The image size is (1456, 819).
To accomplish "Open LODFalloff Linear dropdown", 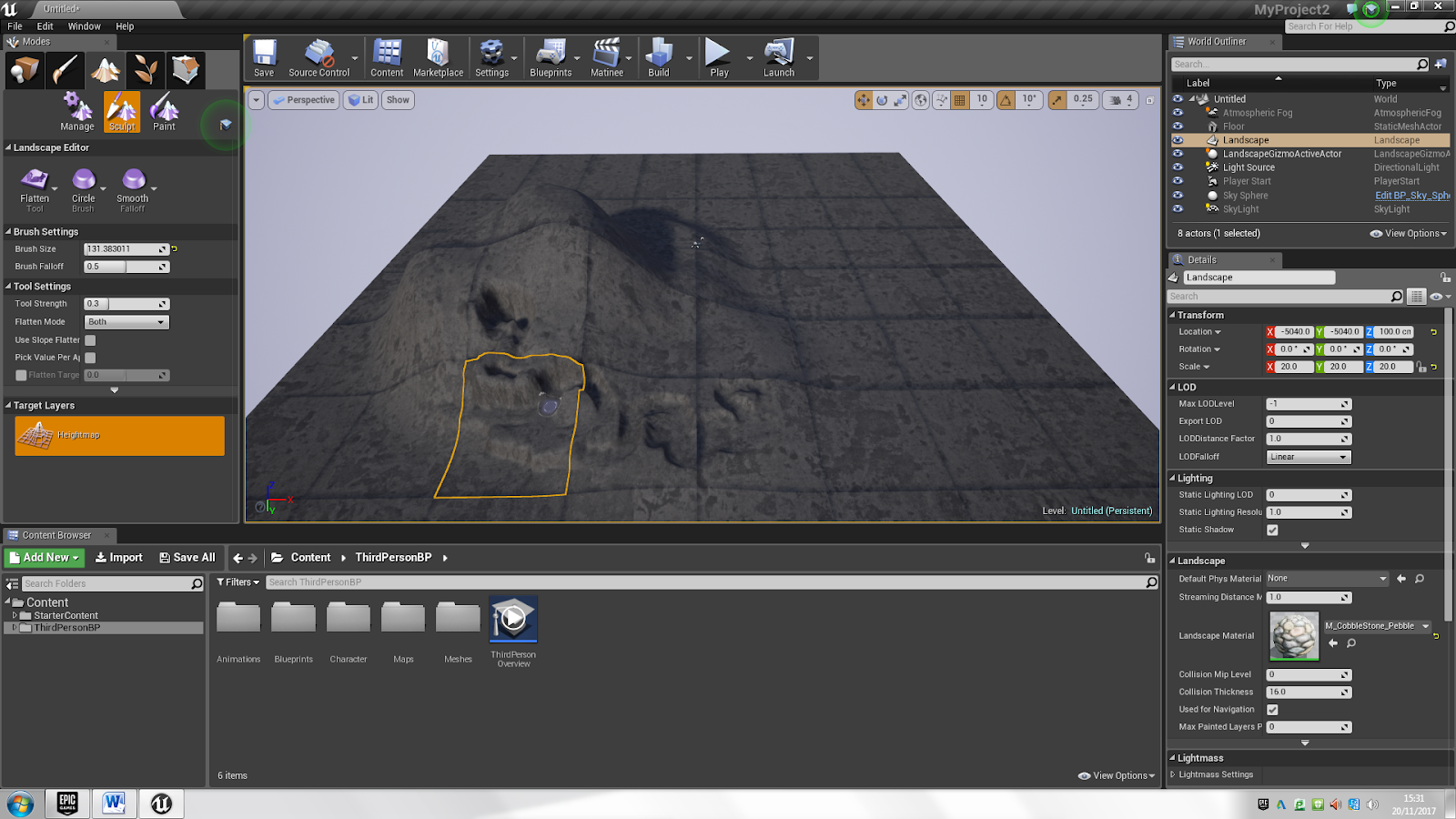I will [1309, 457].
